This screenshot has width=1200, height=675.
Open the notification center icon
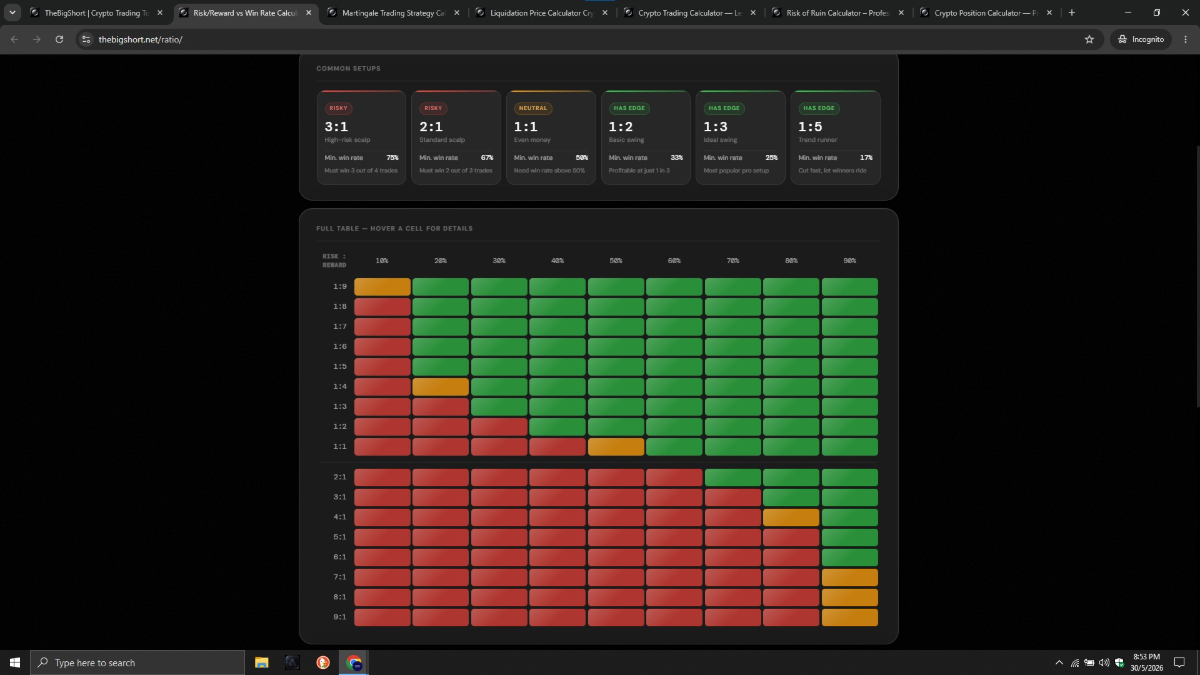[x=1180, y=662]
